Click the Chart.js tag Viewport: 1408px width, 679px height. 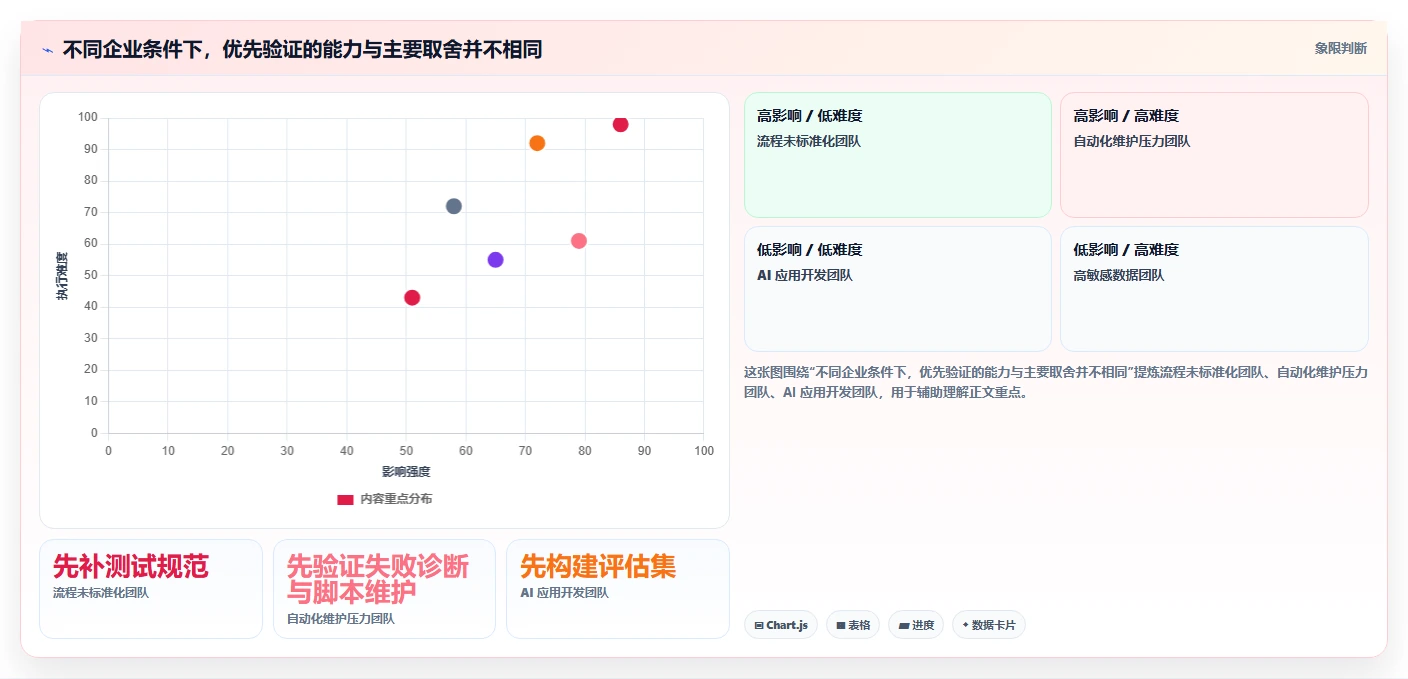click(781, 625)
